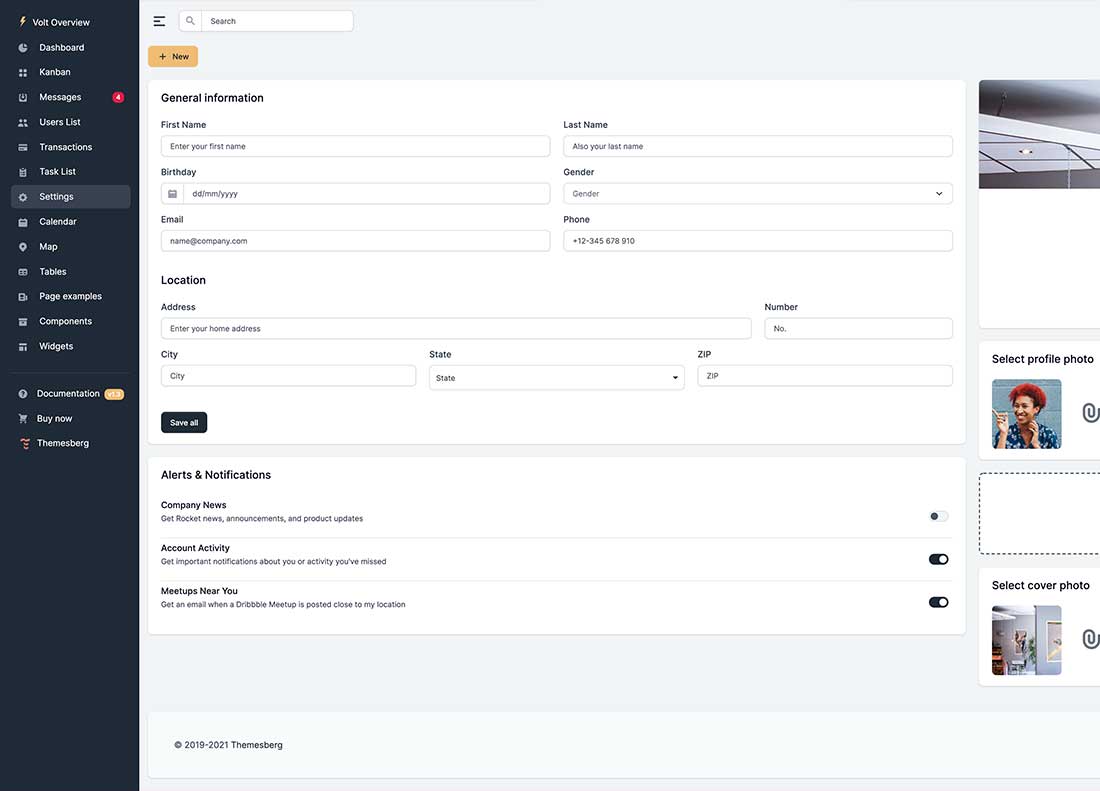
Task: Click the search magnifier icon
Action: [190, 20]
